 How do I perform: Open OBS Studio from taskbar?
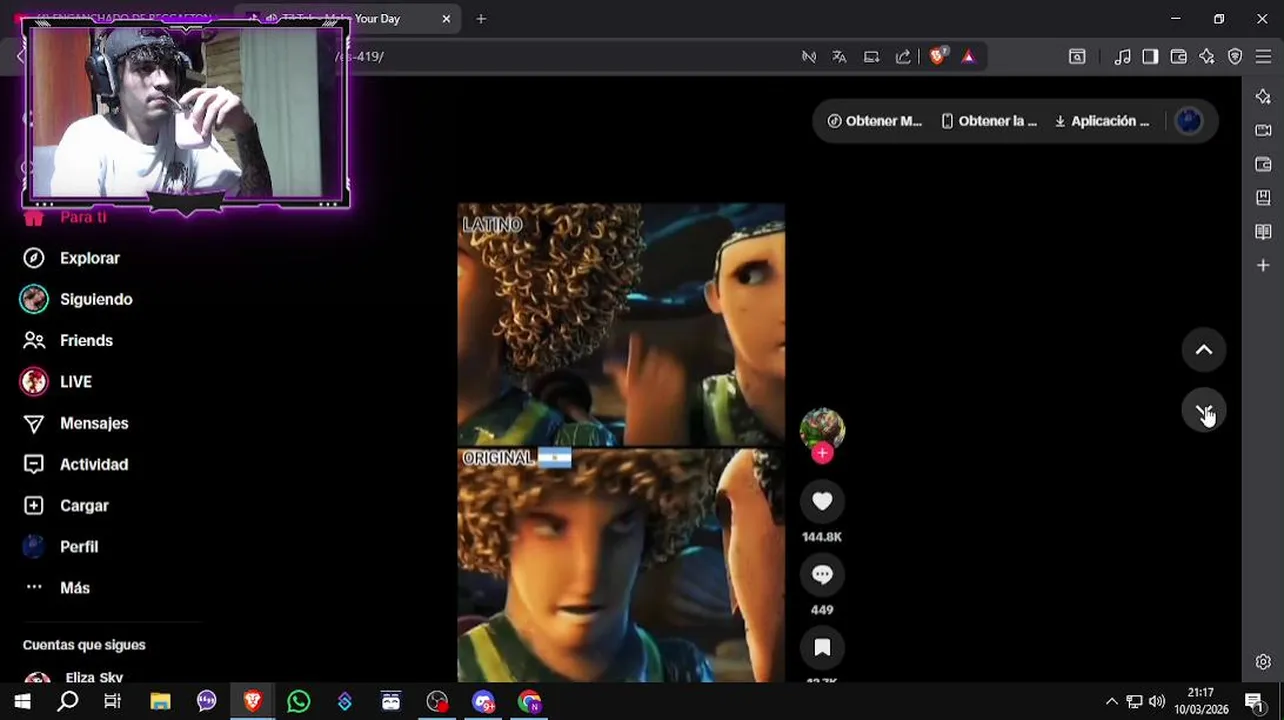[x=437, y=702]
